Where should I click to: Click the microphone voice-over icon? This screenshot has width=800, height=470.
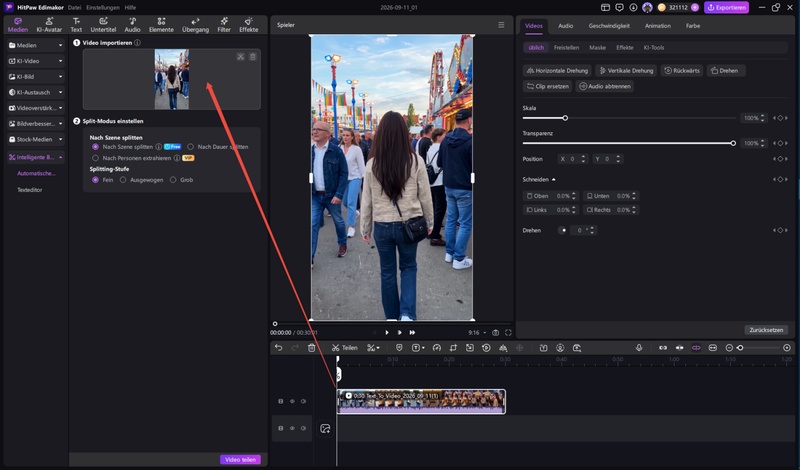point(639,348)
